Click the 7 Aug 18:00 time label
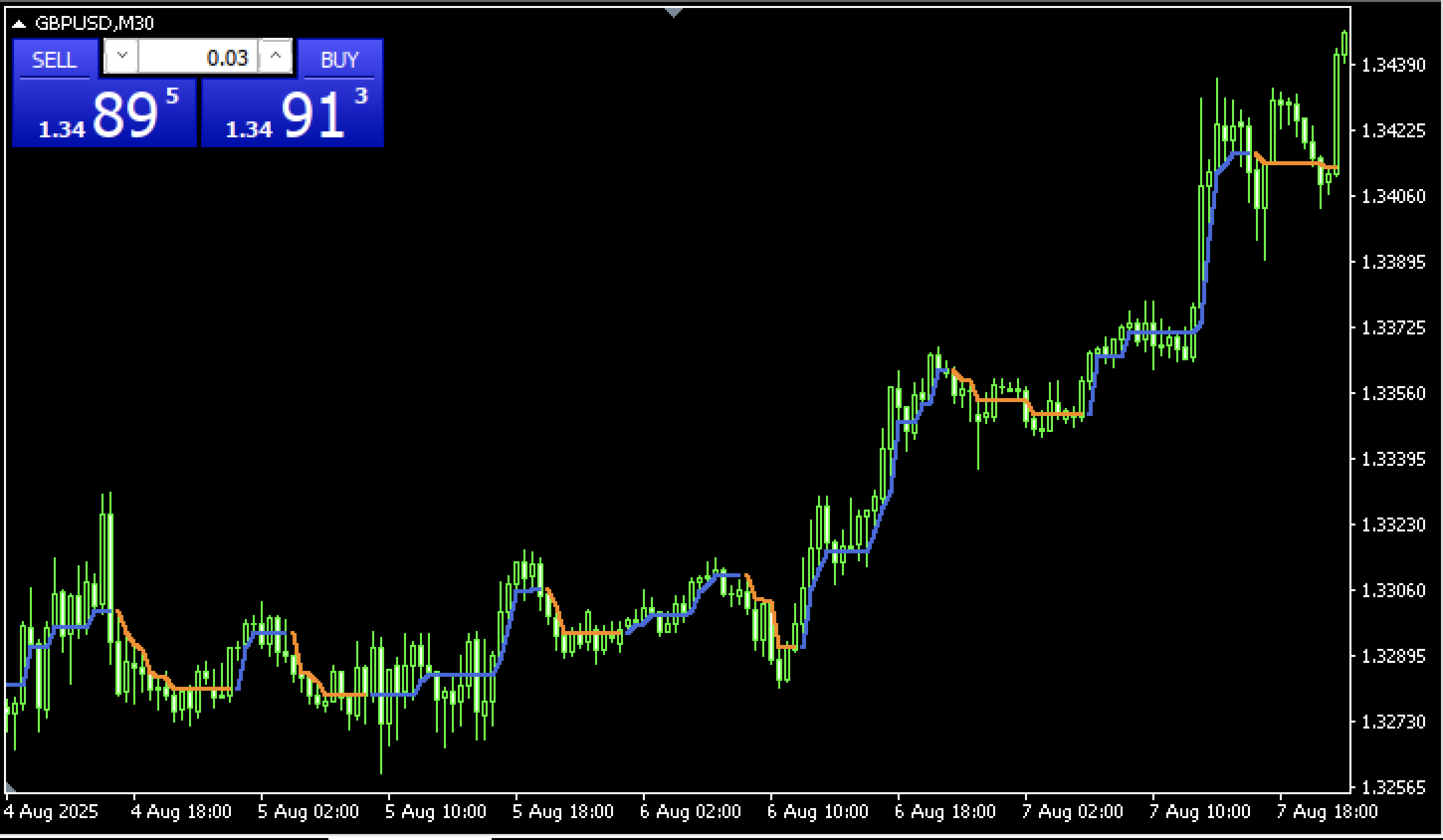Image resolution: width=1443 pixels, height=840 pixels. click(1328, 811)
